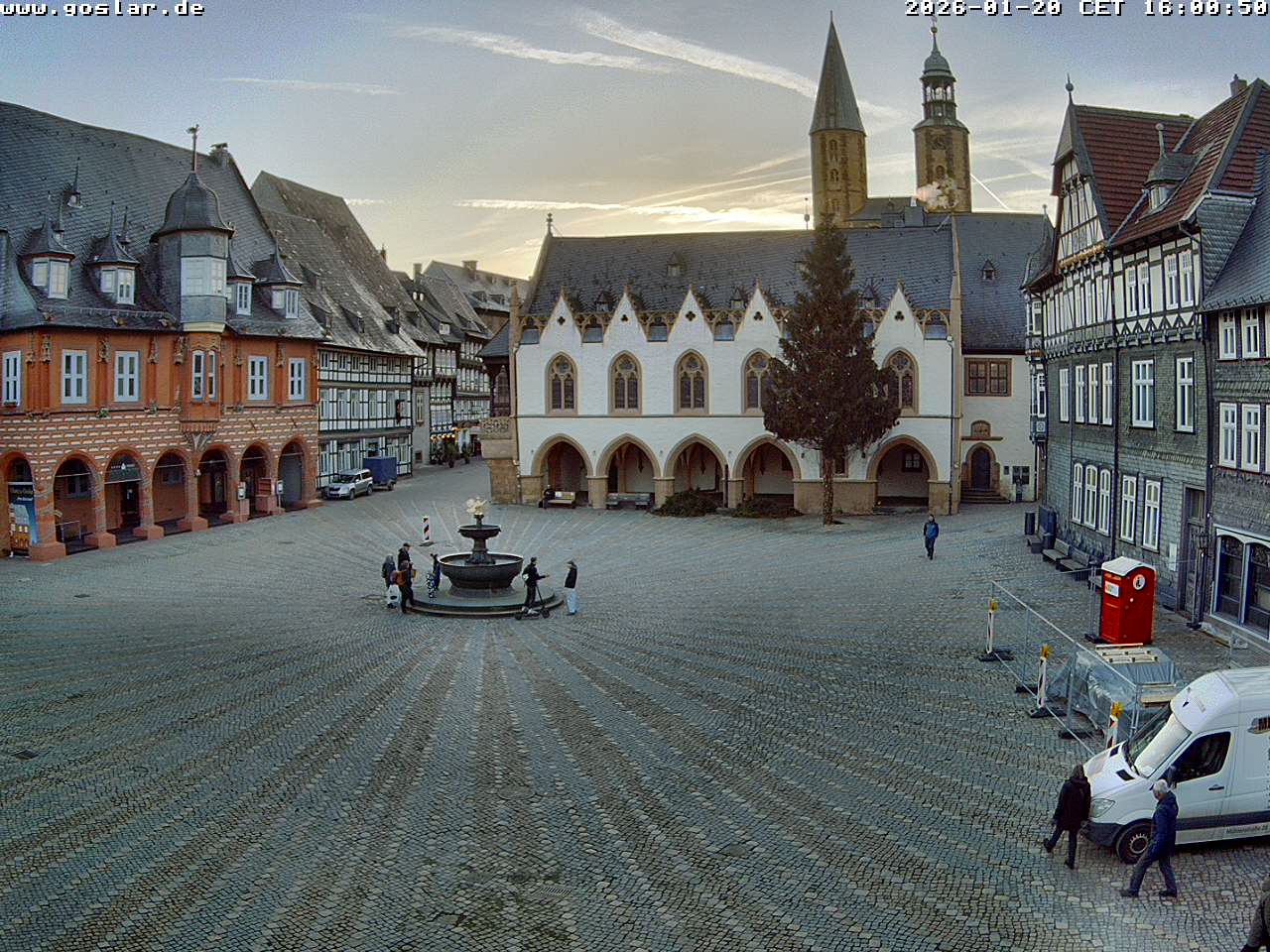The image size is (1270, 952).
Task: Click the person with the scooter by the fountain
Action: pyautogui.click(x=533, y=585)
